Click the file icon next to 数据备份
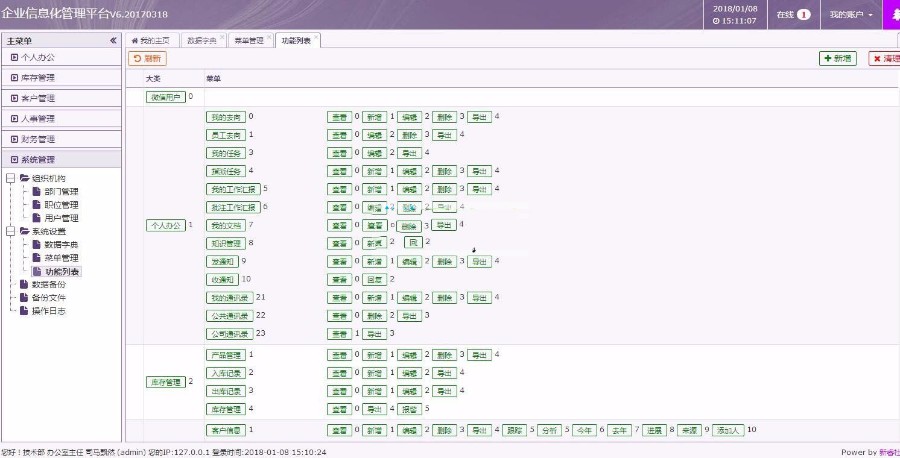The height and width of the screenshot is (458, 900). [x=24, y=284]
